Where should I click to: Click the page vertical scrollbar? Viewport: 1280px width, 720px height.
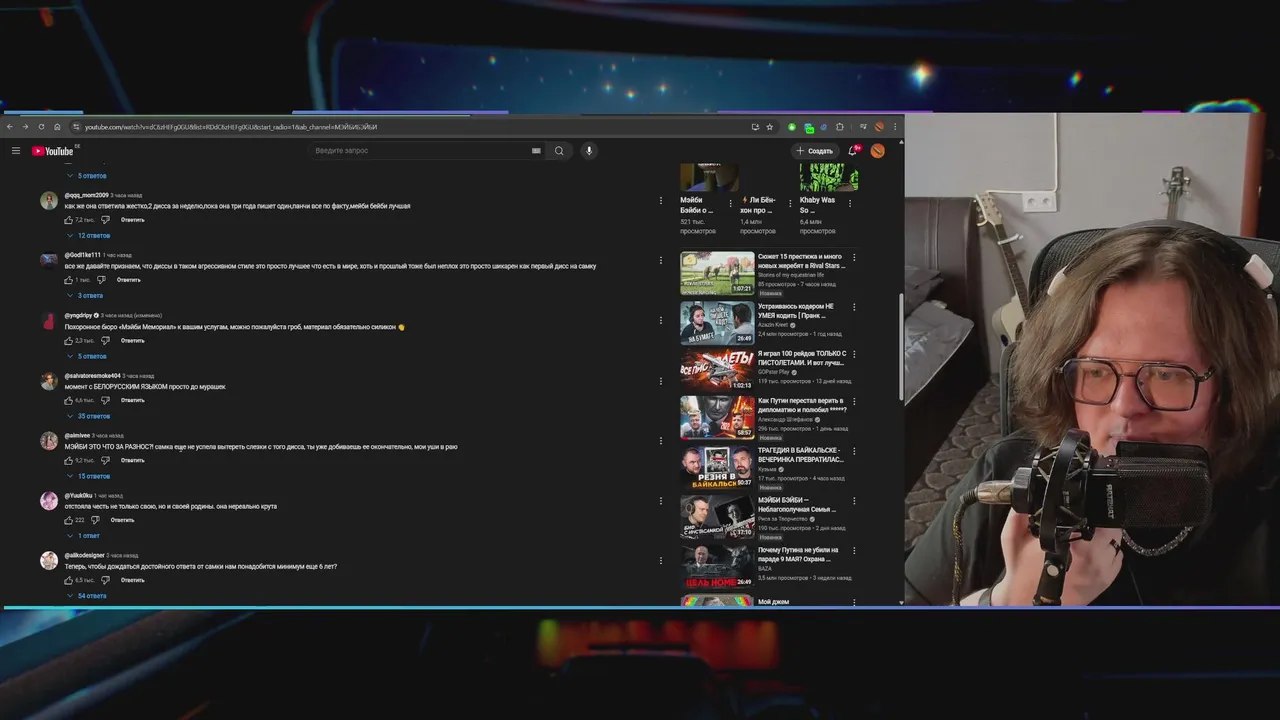click(x=901, y=346)
